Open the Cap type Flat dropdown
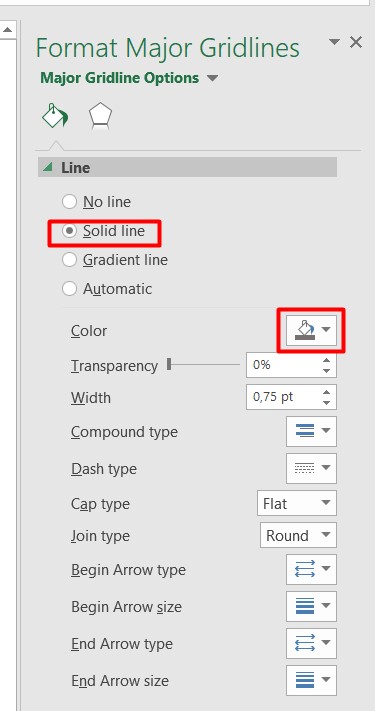 [297, 503]
